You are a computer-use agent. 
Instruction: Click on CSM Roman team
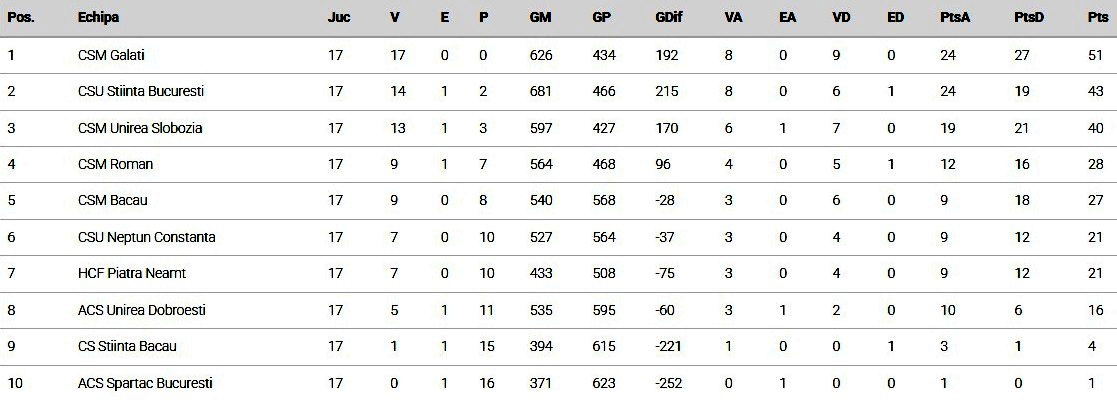click(115, 164)
